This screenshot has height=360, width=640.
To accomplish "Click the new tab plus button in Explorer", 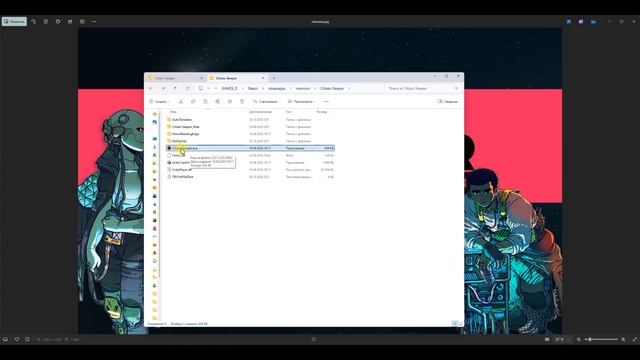I will coord(274,78).
